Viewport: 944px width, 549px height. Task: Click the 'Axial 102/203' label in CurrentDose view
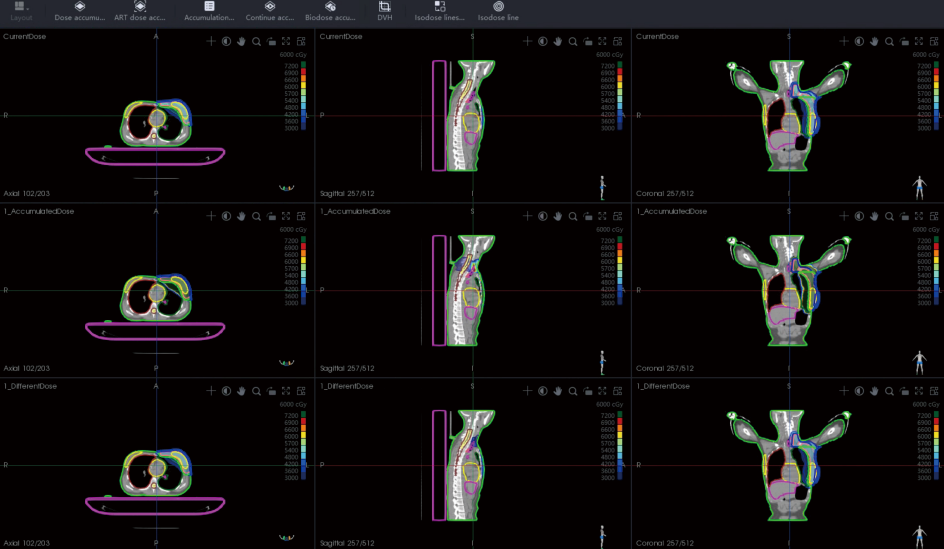26,193
